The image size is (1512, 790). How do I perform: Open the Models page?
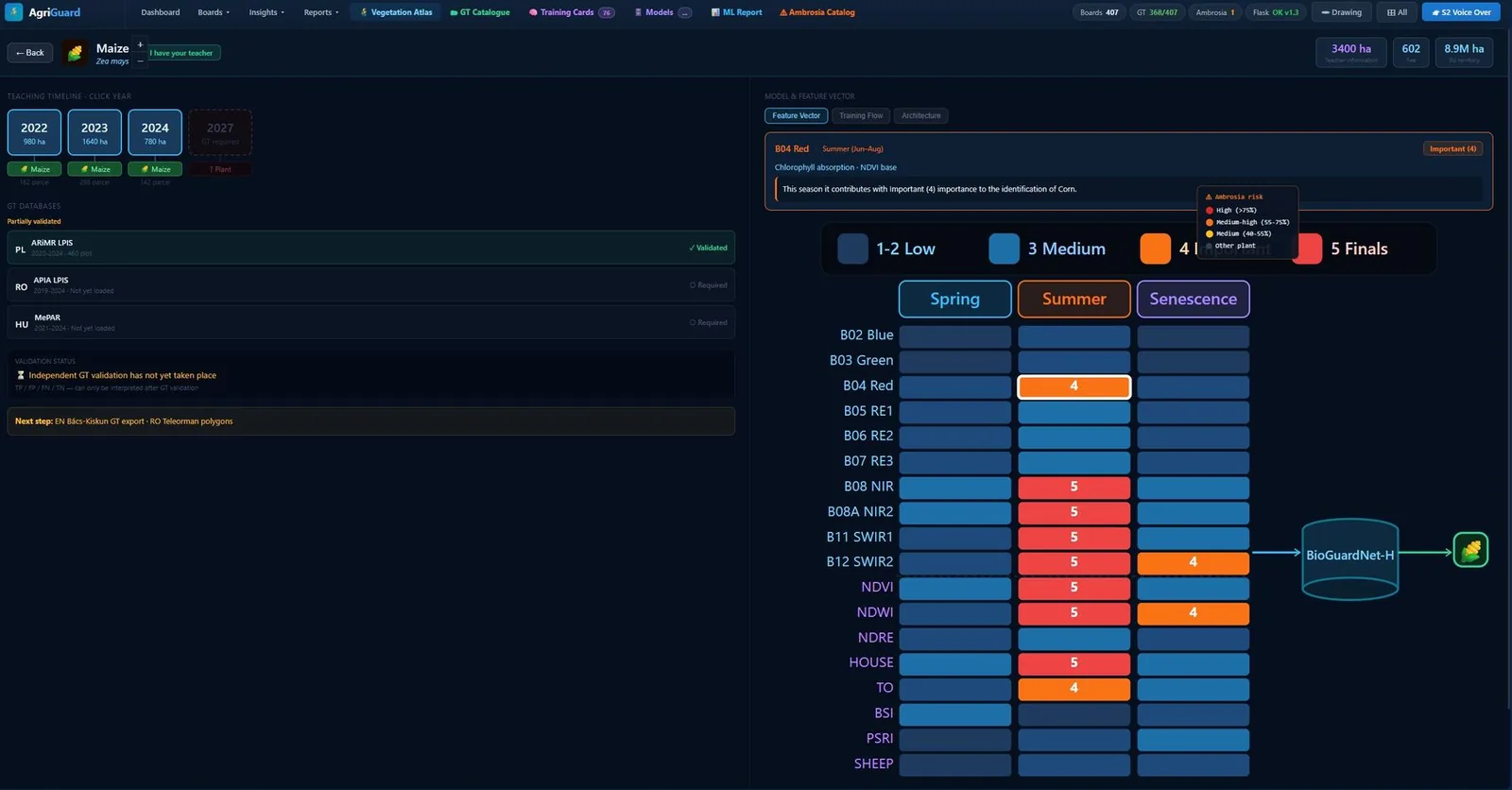coord(662,12)
